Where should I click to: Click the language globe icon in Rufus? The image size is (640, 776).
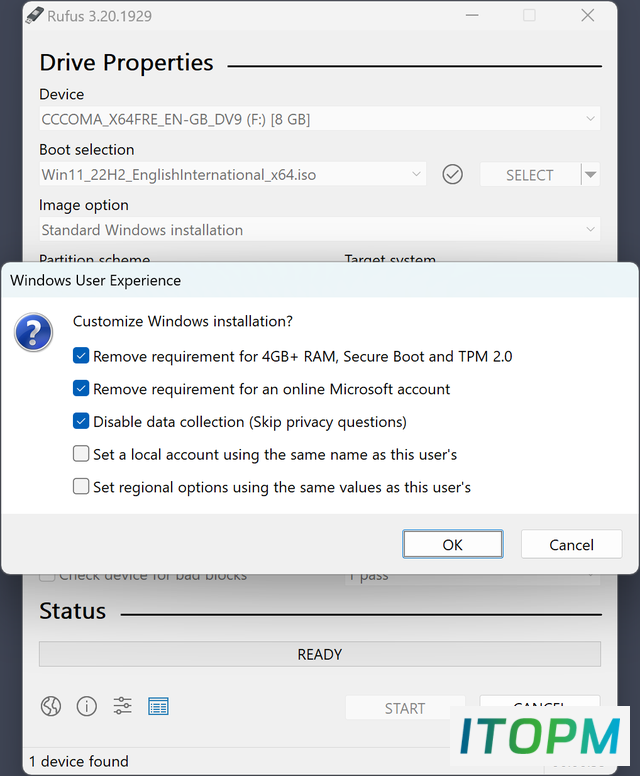point(50,706)
